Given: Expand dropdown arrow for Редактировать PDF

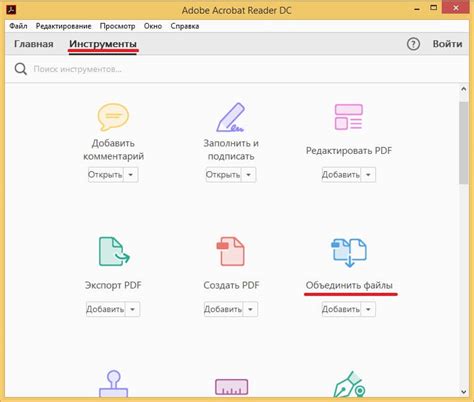Looking at the screenshot, I should [x=368, y=175].
